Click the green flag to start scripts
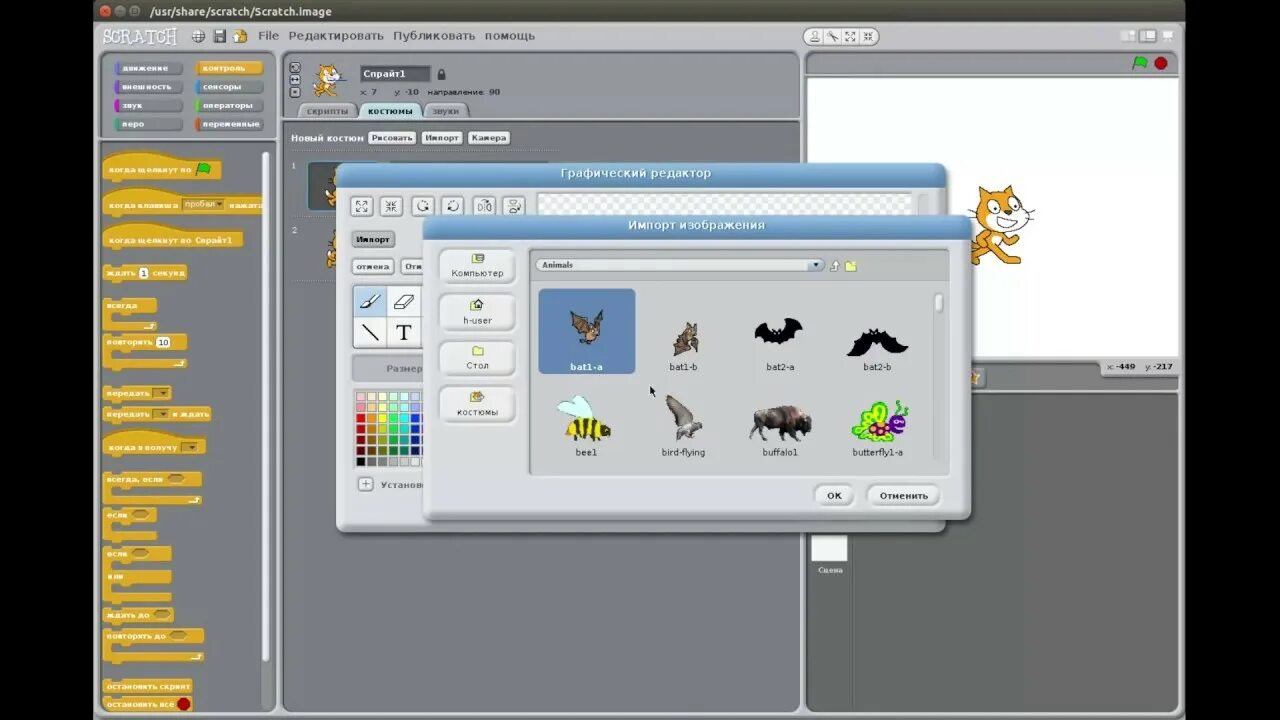The image size is (1280, 720). tap(1140, 63)
